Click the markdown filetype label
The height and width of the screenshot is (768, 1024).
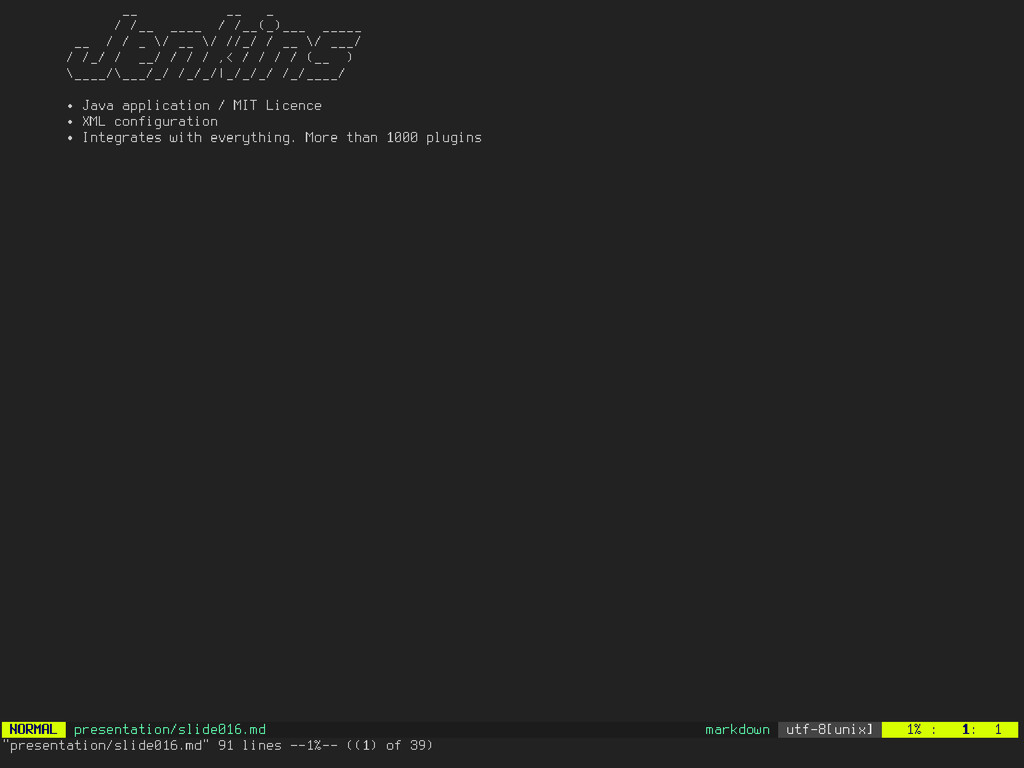tap(737, 729)
